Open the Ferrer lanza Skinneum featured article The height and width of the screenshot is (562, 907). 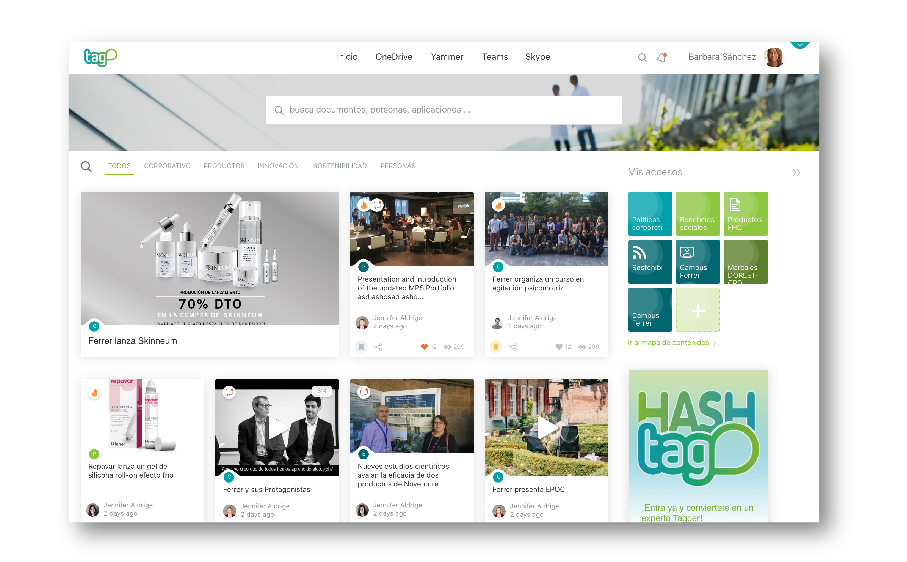133,341
